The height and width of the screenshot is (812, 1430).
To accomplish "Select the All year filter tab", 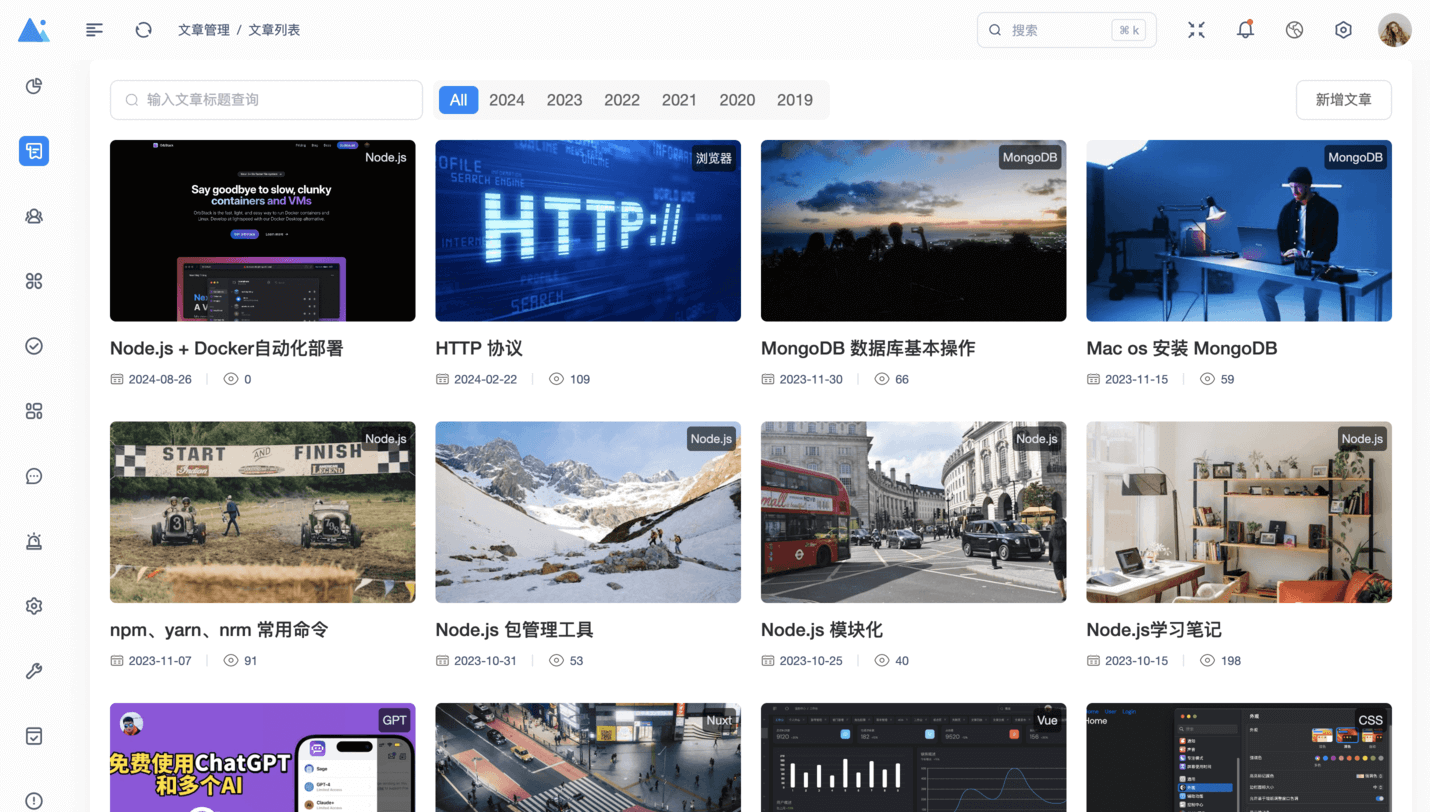I will coord(458,100).
